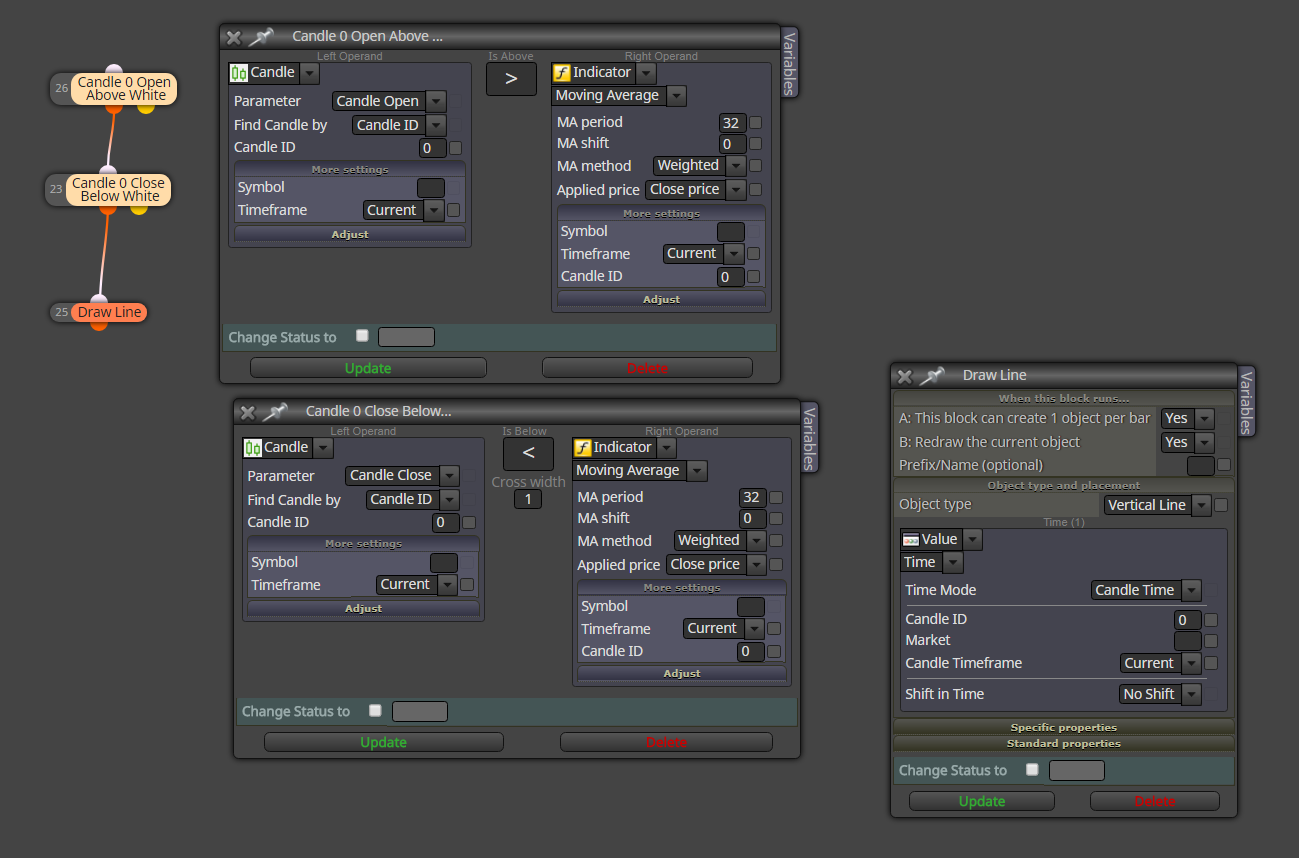Open Candle Close parameter dropdown
The width and height of the screenshot is (1299, 858).
[402, 476]
